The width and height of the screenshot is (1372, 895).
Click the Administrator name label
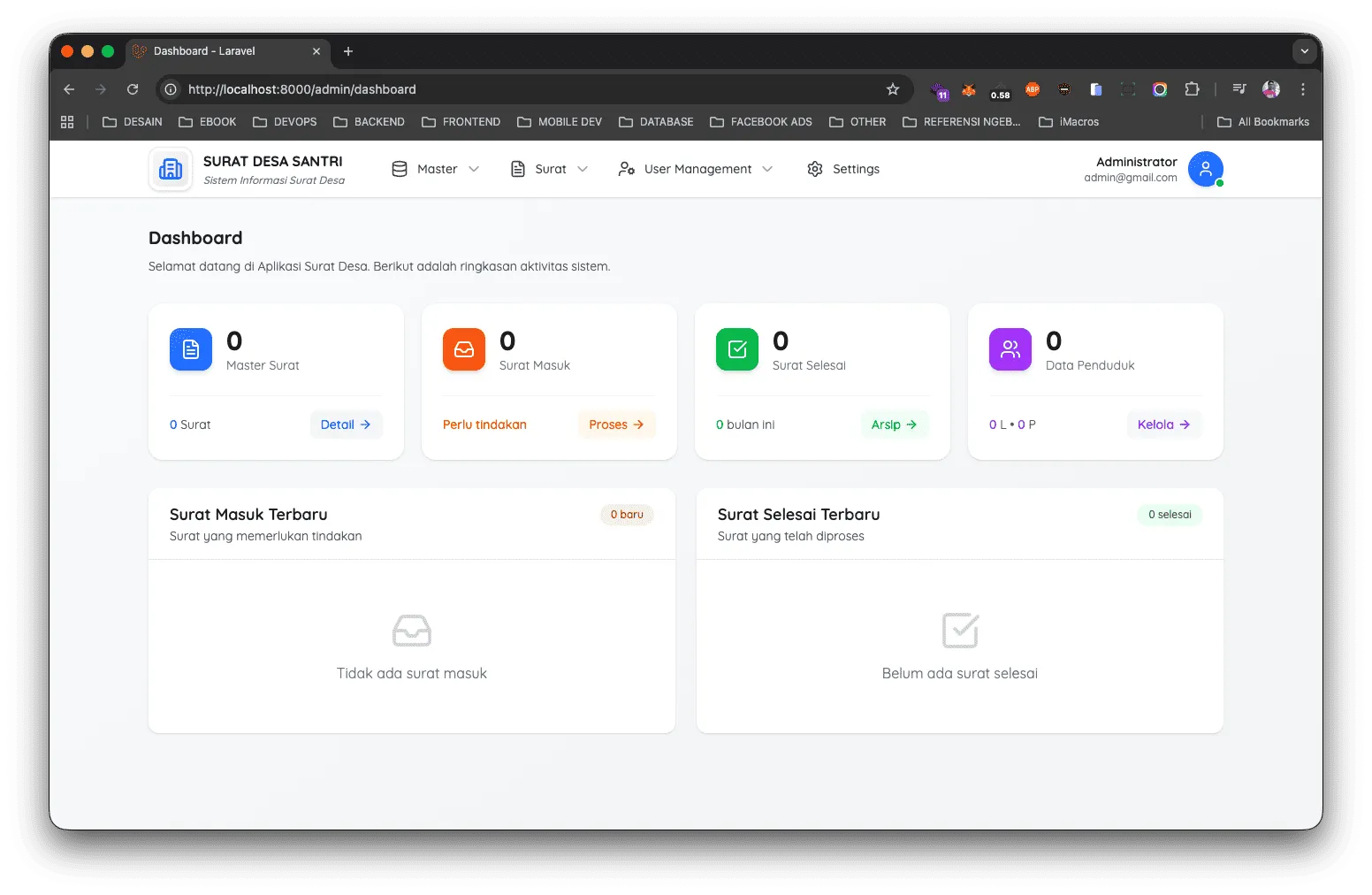[1136, 162]
